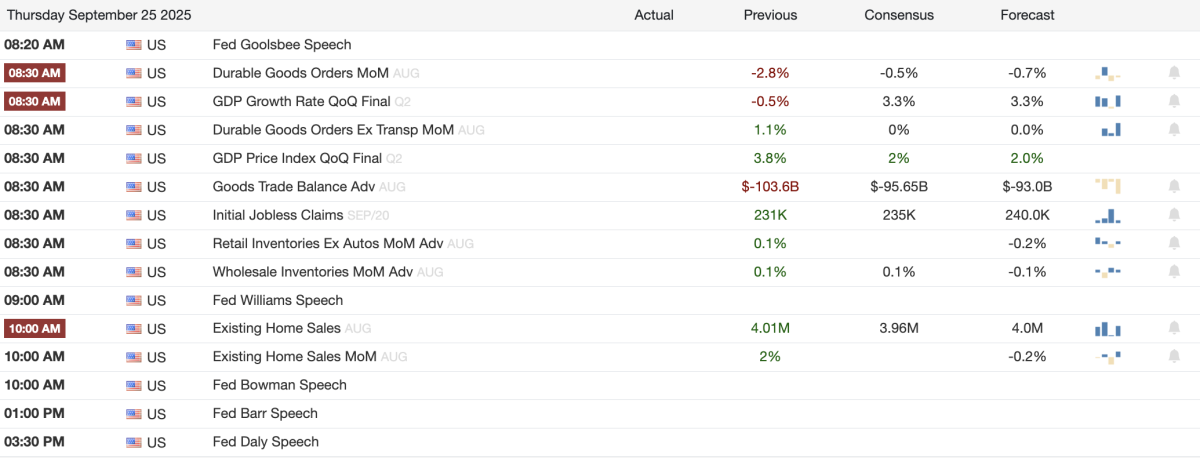Enable notification bell for Initial Jobless Claims
The height and width of the screenshot is (458, 1200).
coord(1174,215)
